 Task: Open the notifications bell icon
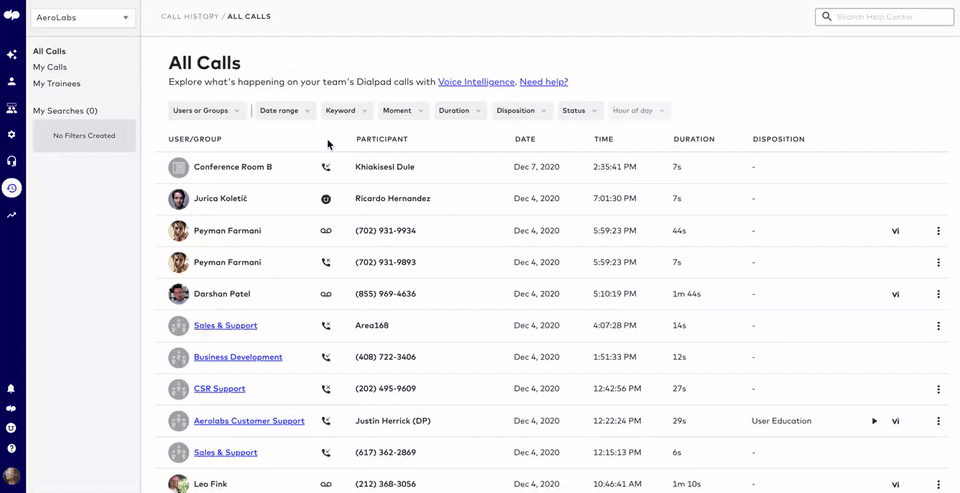coord(11,388)
